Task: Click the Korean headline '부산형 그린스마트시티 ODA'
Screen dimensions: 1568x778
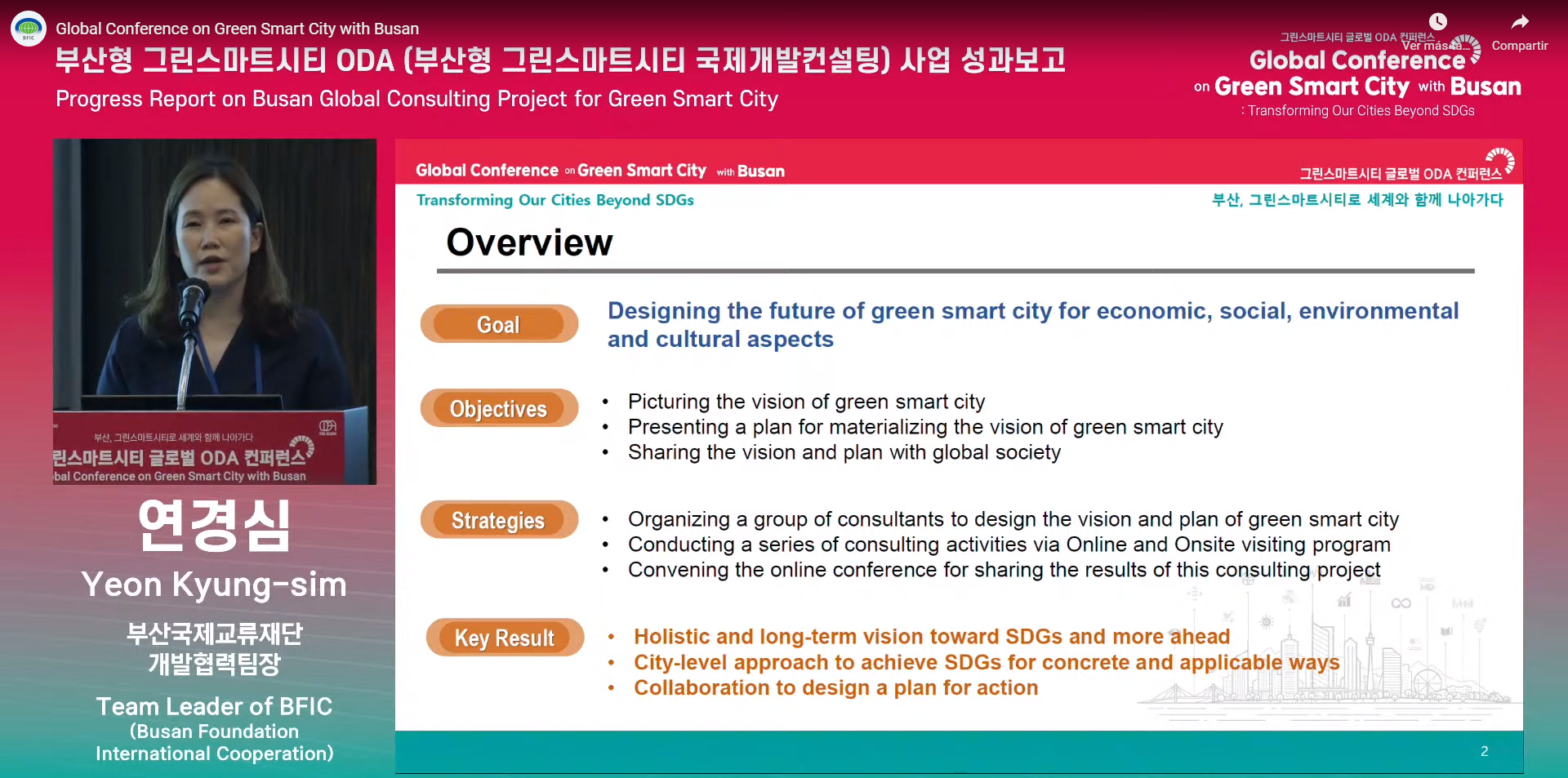Action: (x=560, y=60)
